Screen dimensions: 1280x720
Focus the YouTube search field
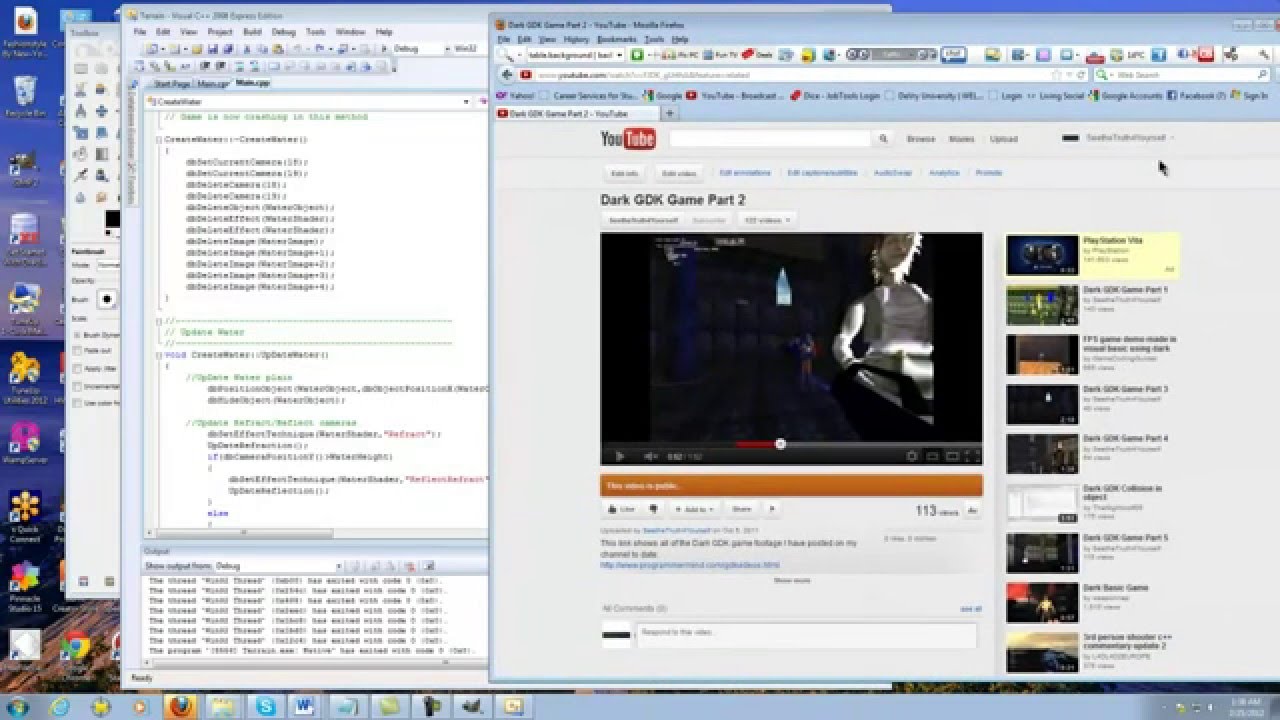(x=770, y=139)
